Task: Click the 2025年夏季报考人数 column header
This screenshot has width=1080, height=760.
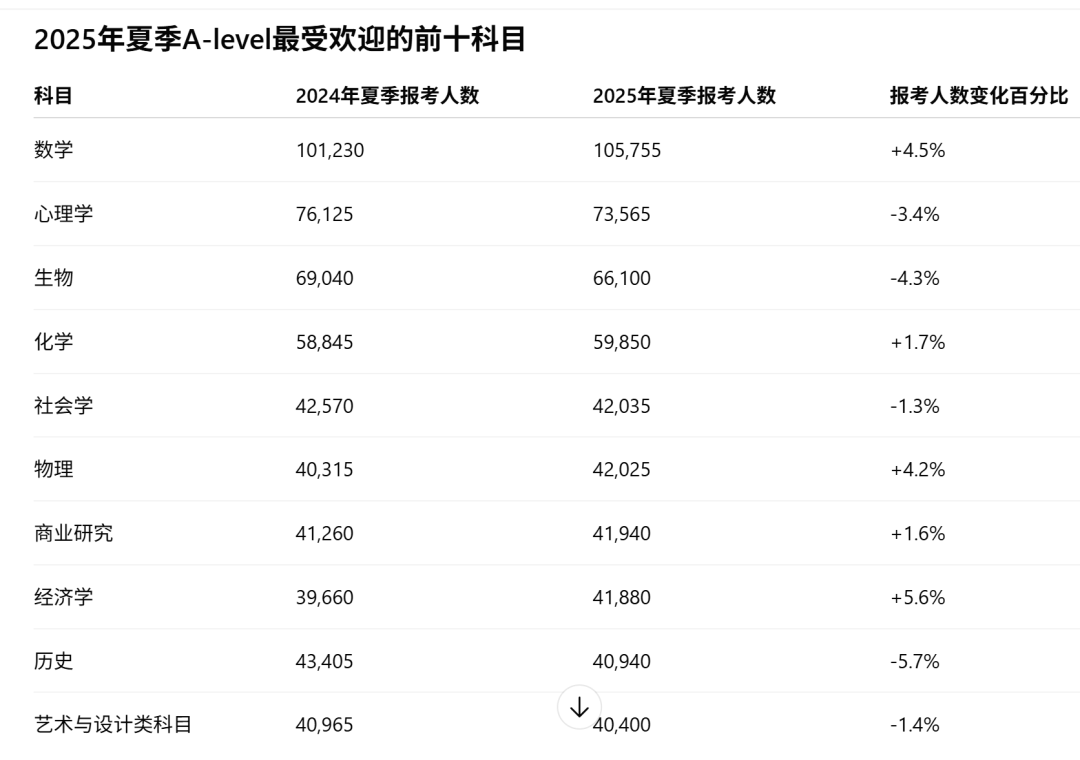Action: [x=684, y=95]
